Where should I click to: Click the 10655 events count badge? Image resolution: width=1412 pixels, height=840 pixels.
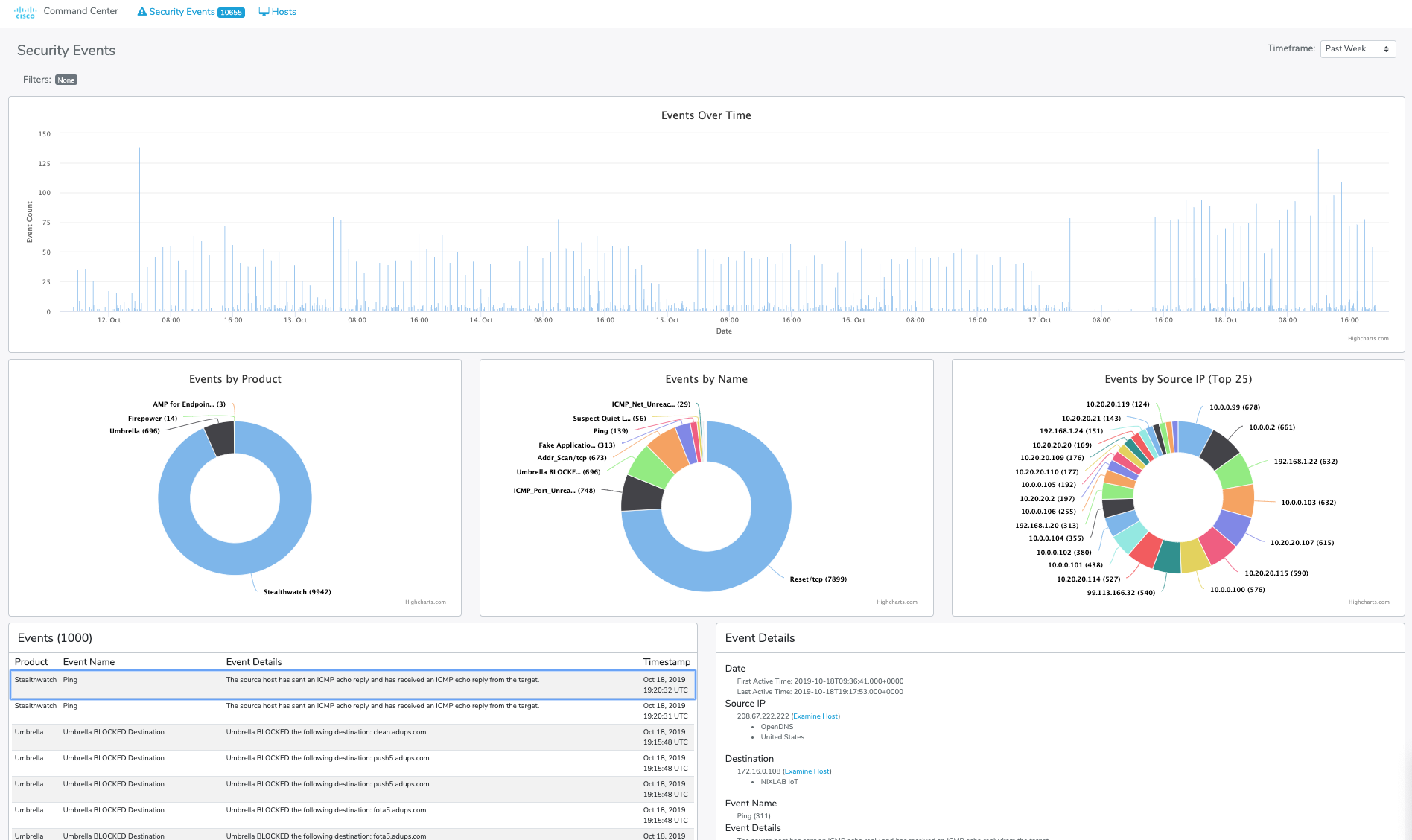point(231,13)
